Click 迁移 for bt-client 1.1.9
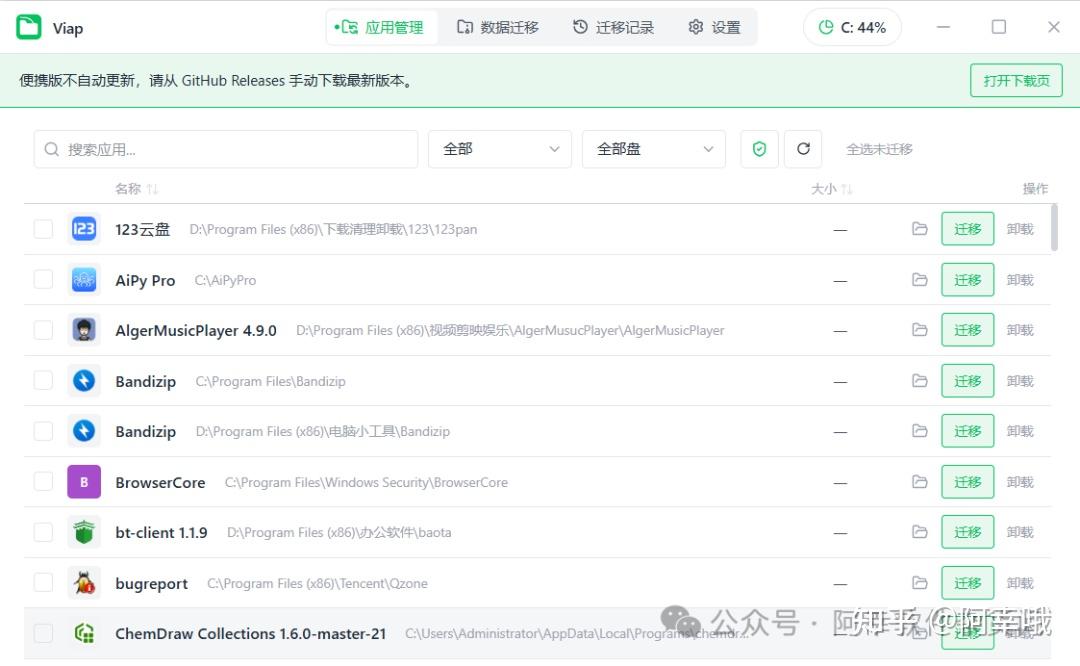1080x666 pixels. [x=968, y=532]
